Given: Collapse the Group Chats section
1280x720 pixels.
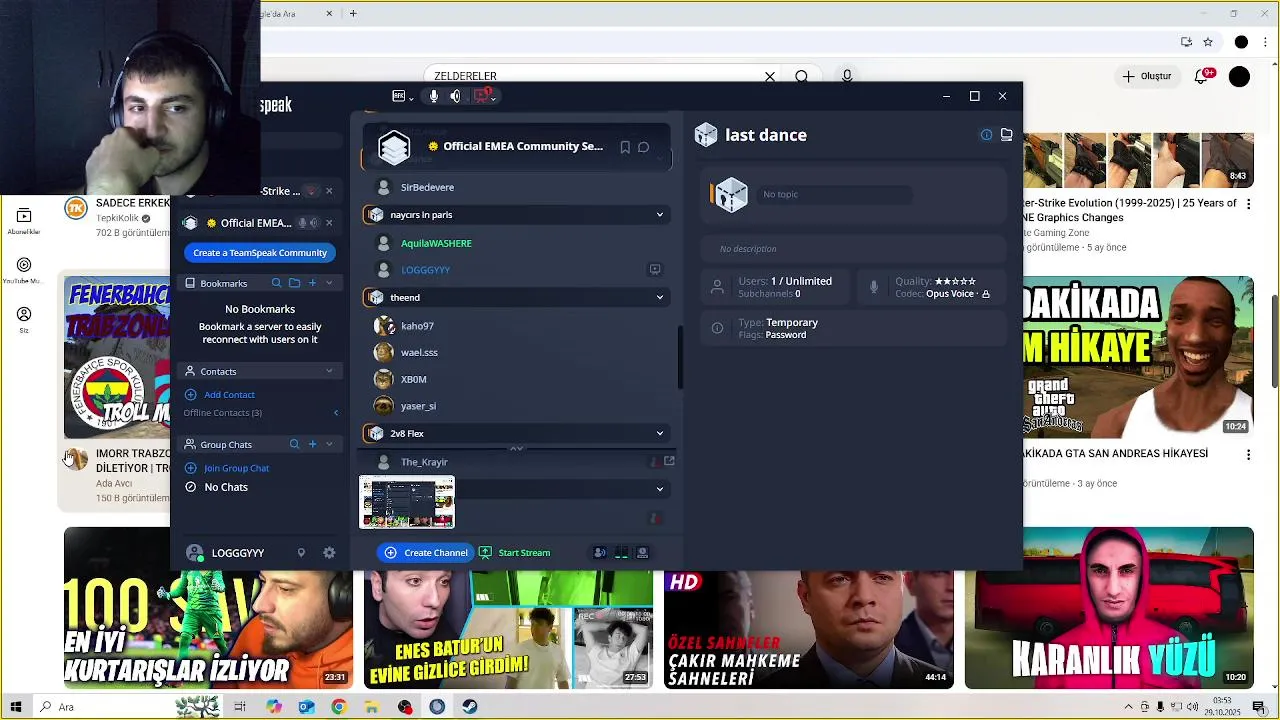Looking at the screenshot, I should click(x=329, y=444).
